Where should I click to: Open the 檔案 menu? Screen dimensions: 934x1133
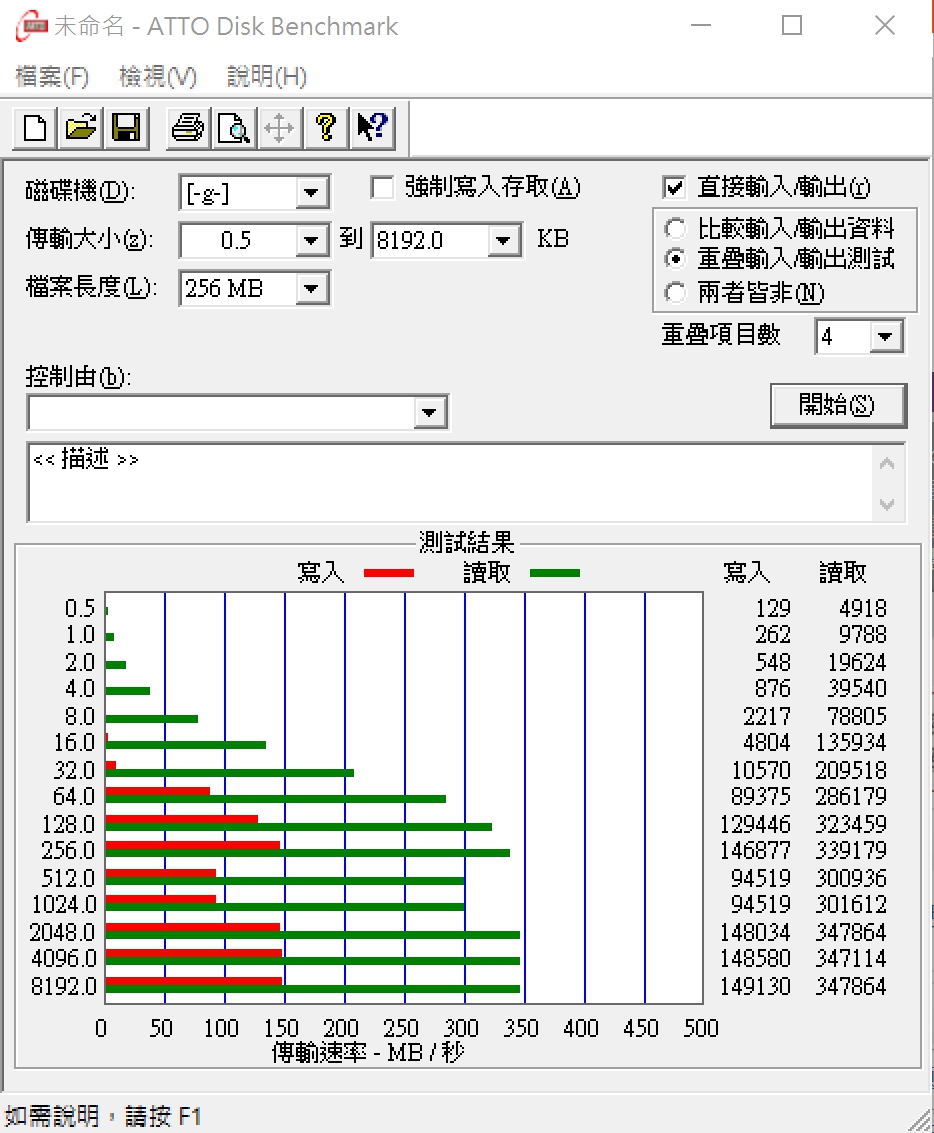tap(52, 77)
